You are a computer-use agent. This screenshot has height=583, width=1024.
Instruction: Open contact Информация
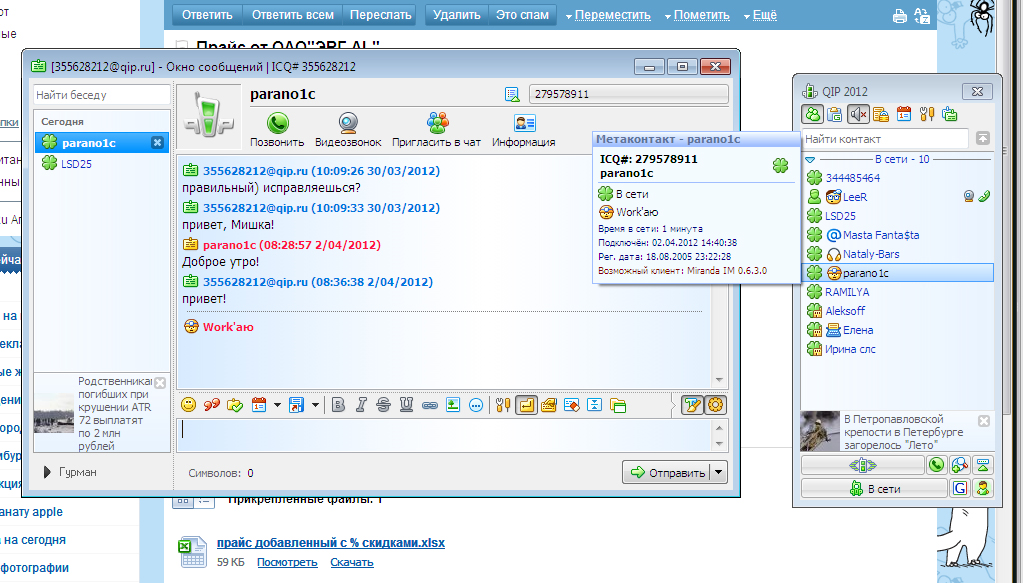coord(524,130)
